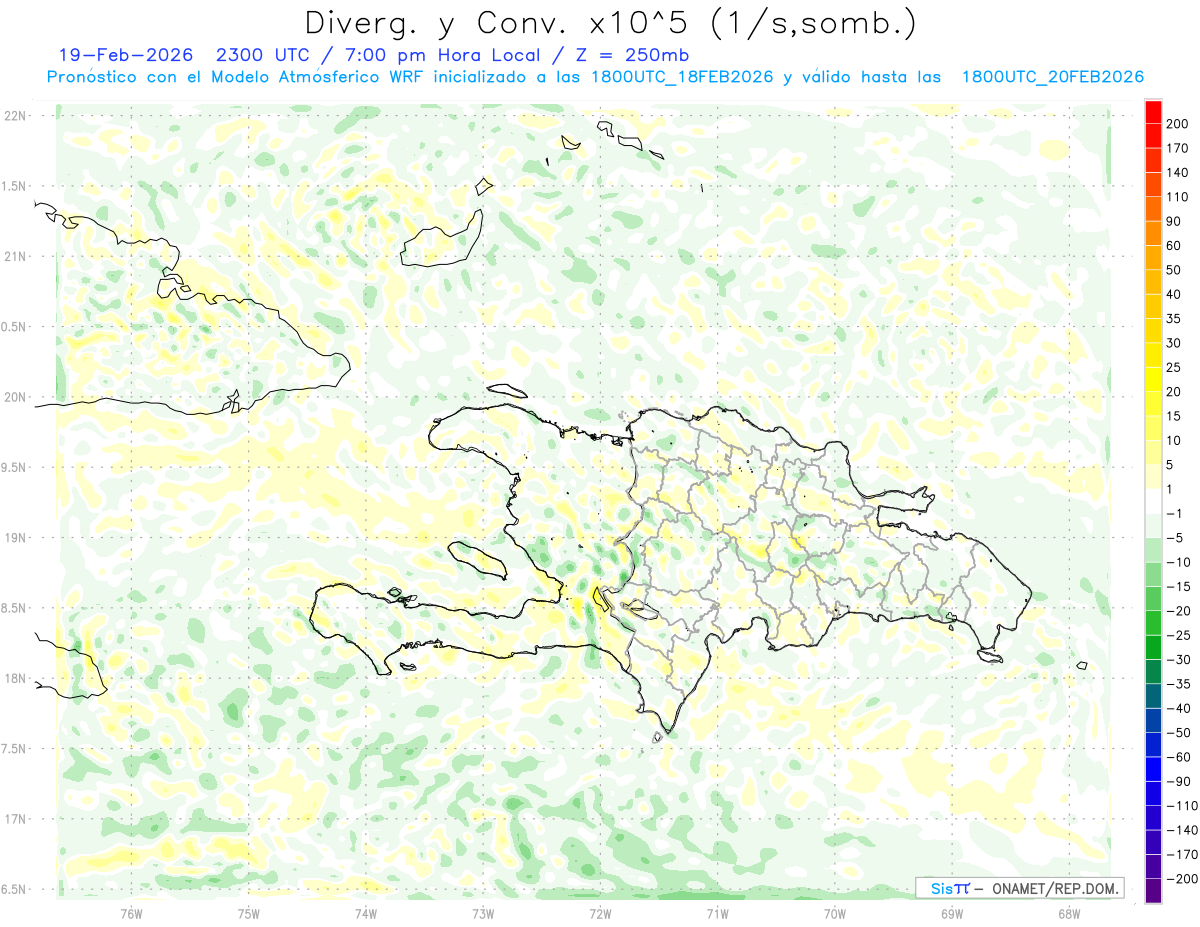Select the red color band between 170 and 200
Screen dimensions: 1200x927
[1153, 136]
